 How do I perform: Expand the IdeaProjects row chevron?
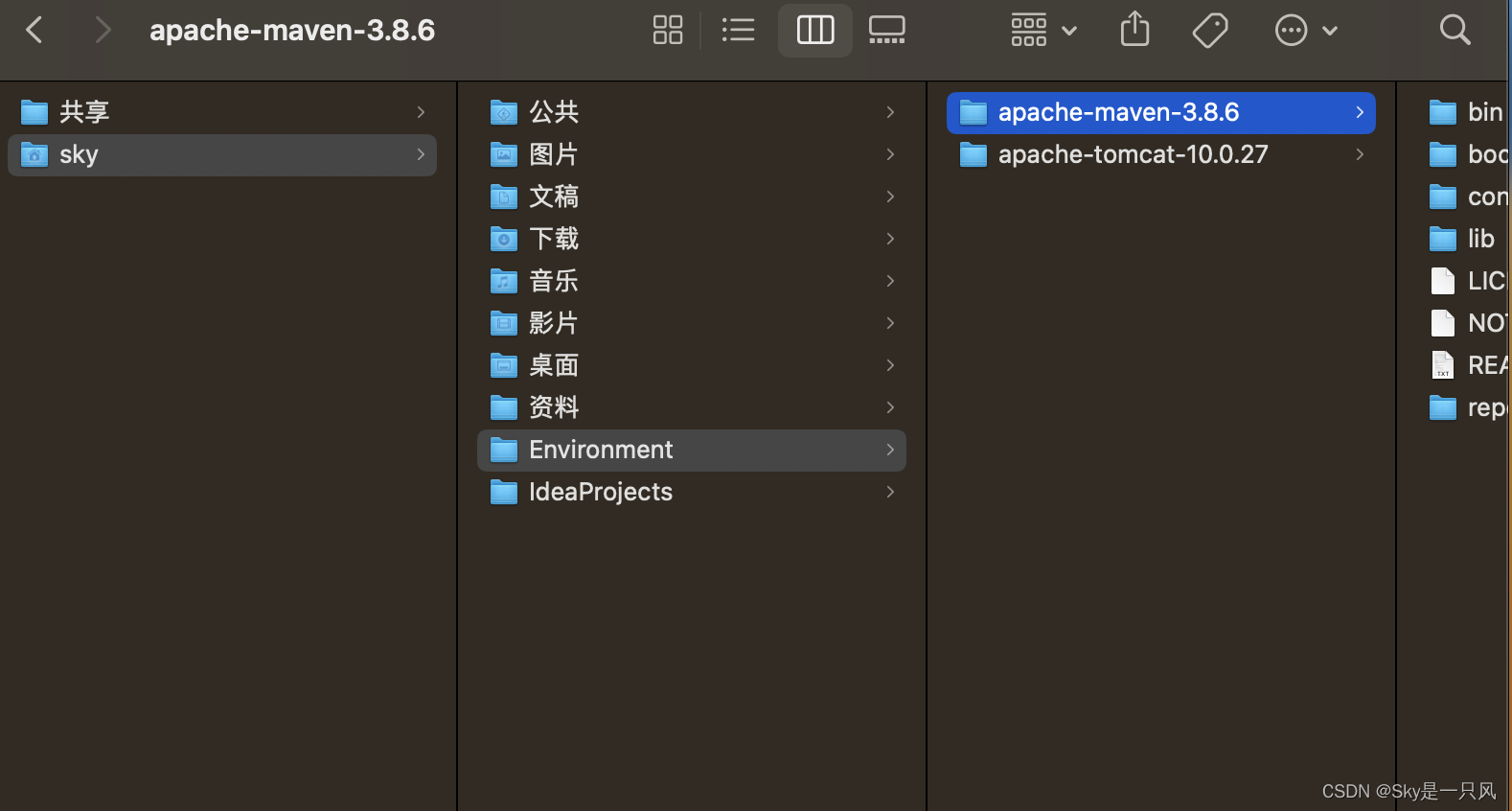tap(890, 492)
